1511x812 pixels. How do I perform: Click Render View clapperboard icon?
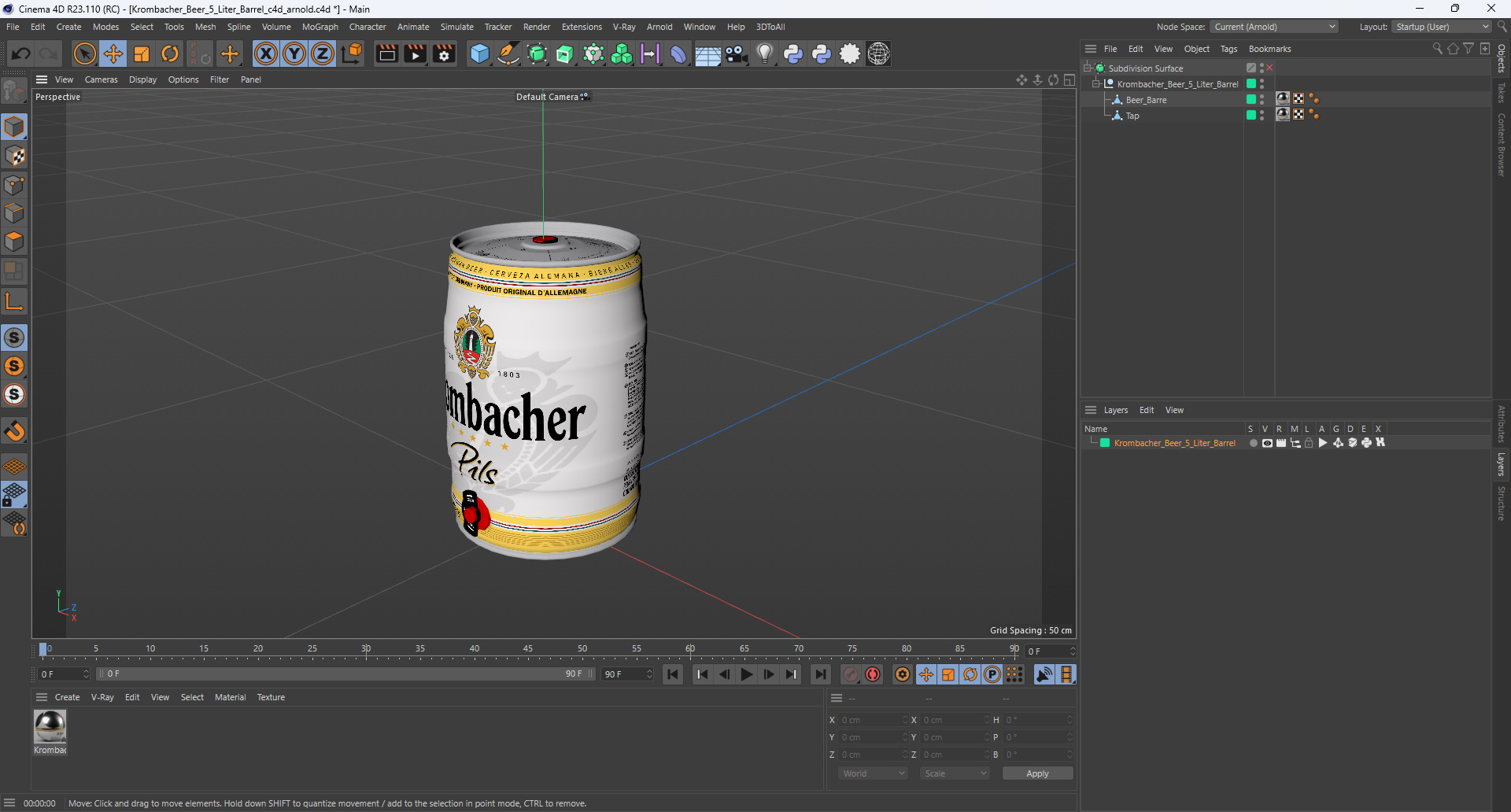click(386, 54)
